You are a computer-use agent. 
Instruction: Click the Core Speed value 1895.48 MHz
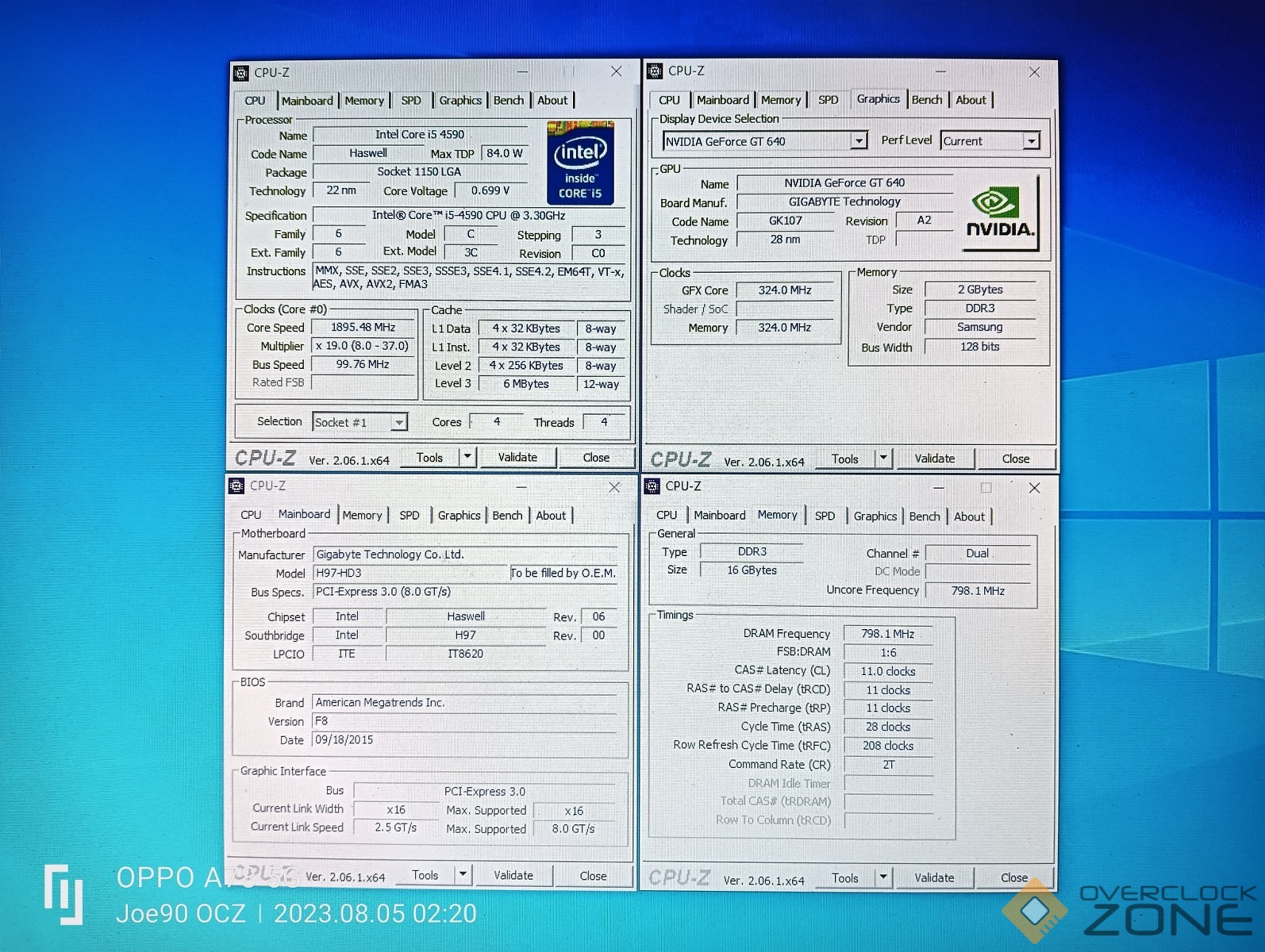point(363,328)
